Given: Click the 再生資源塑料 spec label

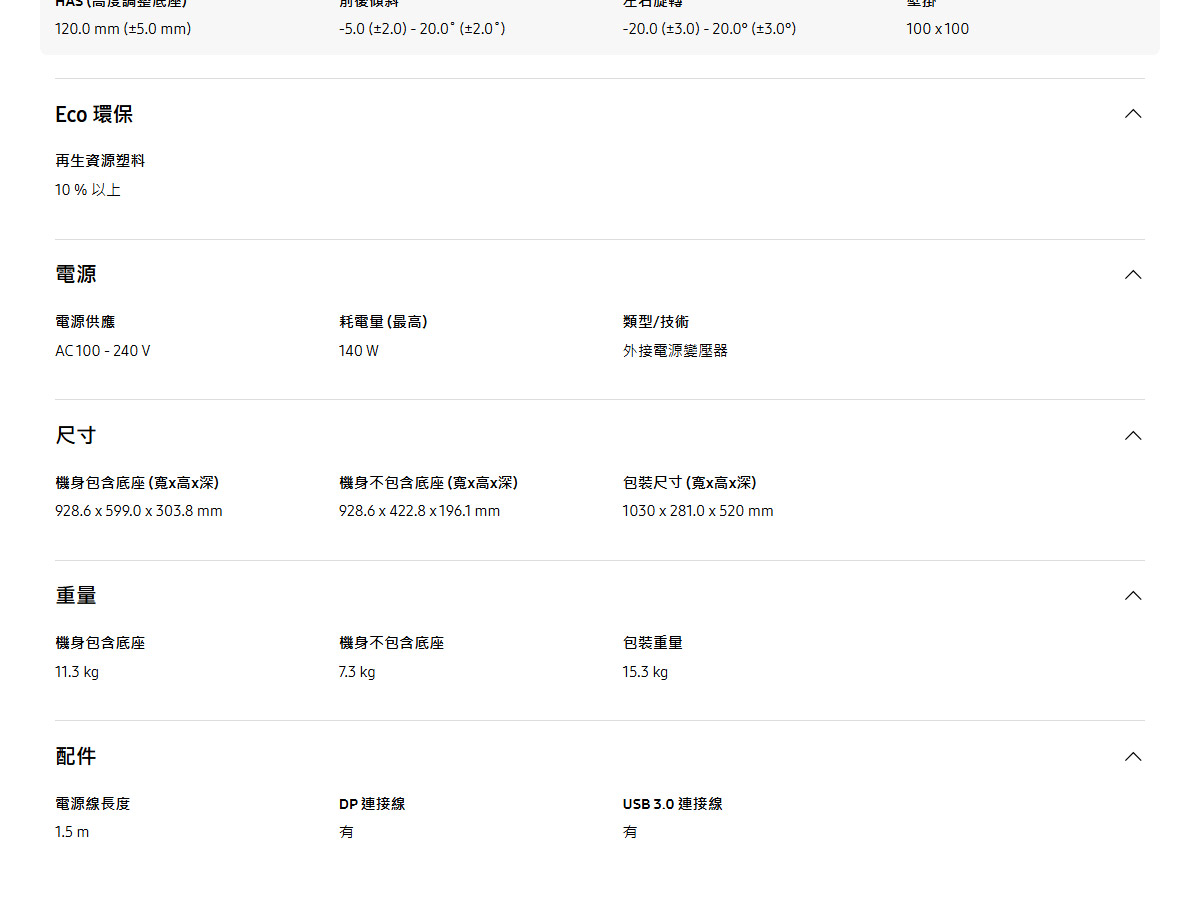Looking at the screenshot, I should coord(100,161).
